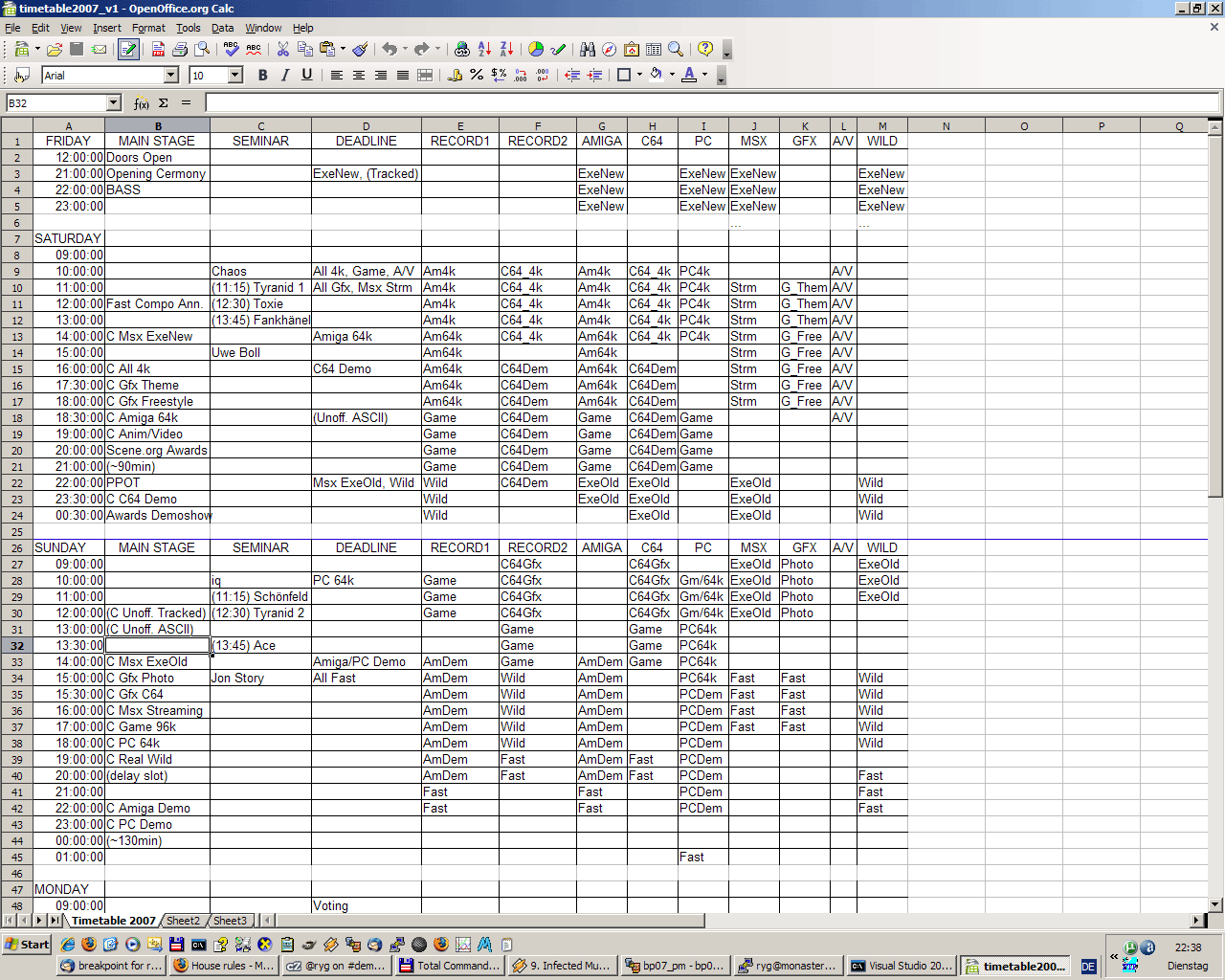Viewport: 1225px width, 980px height.
Task: Click the Zoom magnifier icon
Action: 676,49
